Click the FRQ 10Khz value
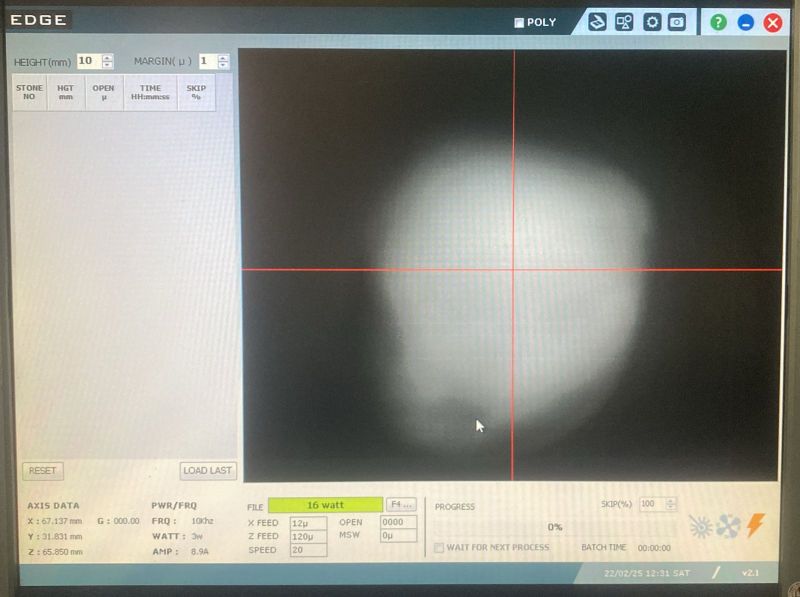800x597 pixels. click(203, 521)
